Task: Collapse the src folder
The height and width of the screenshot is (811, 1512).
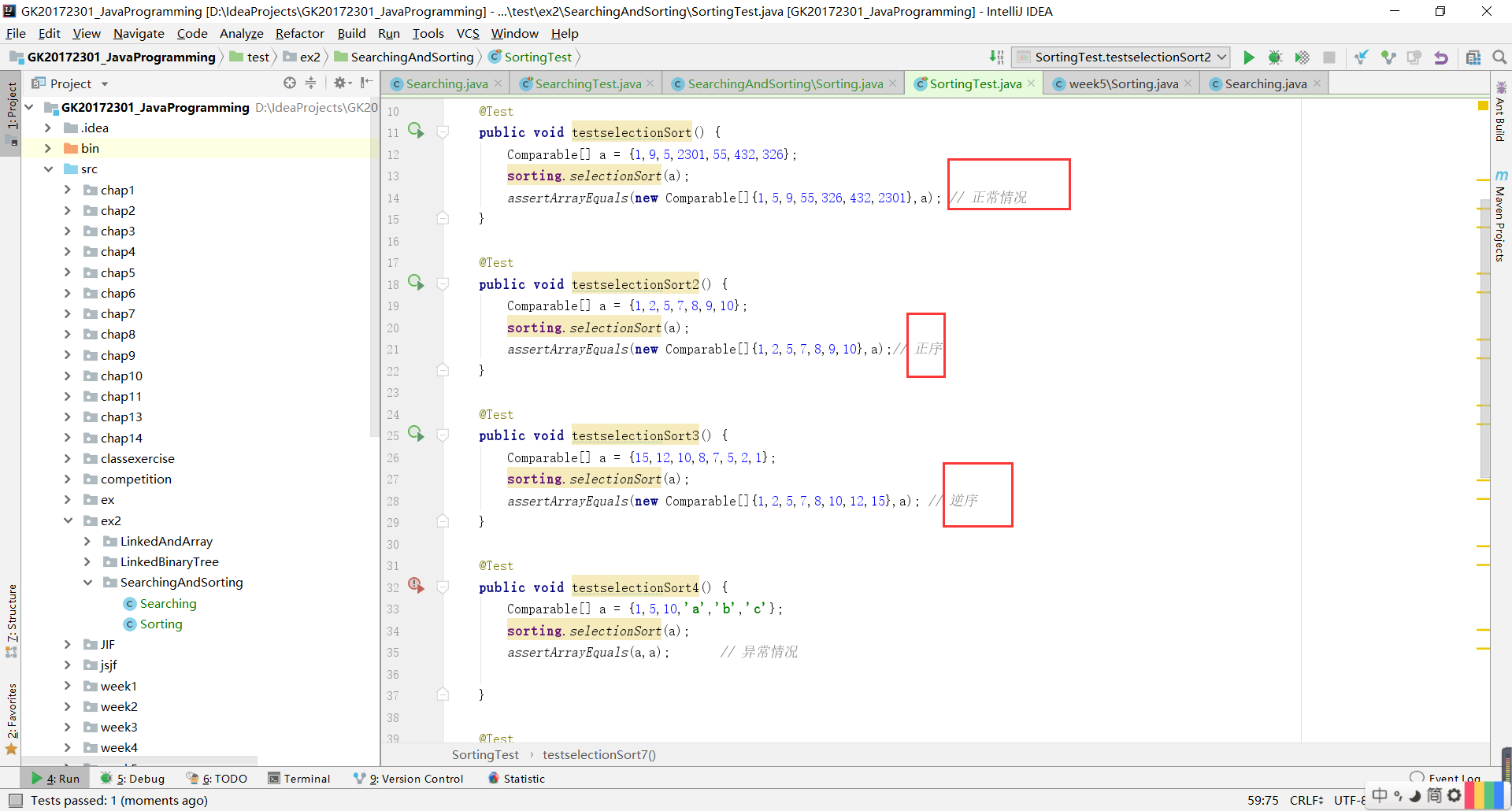Action: (48, 168)
